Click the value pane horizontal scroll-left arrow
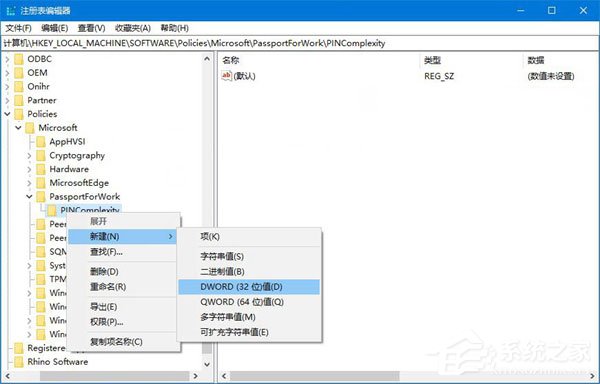This screenshot has height=384, width=600. [224, 376]
